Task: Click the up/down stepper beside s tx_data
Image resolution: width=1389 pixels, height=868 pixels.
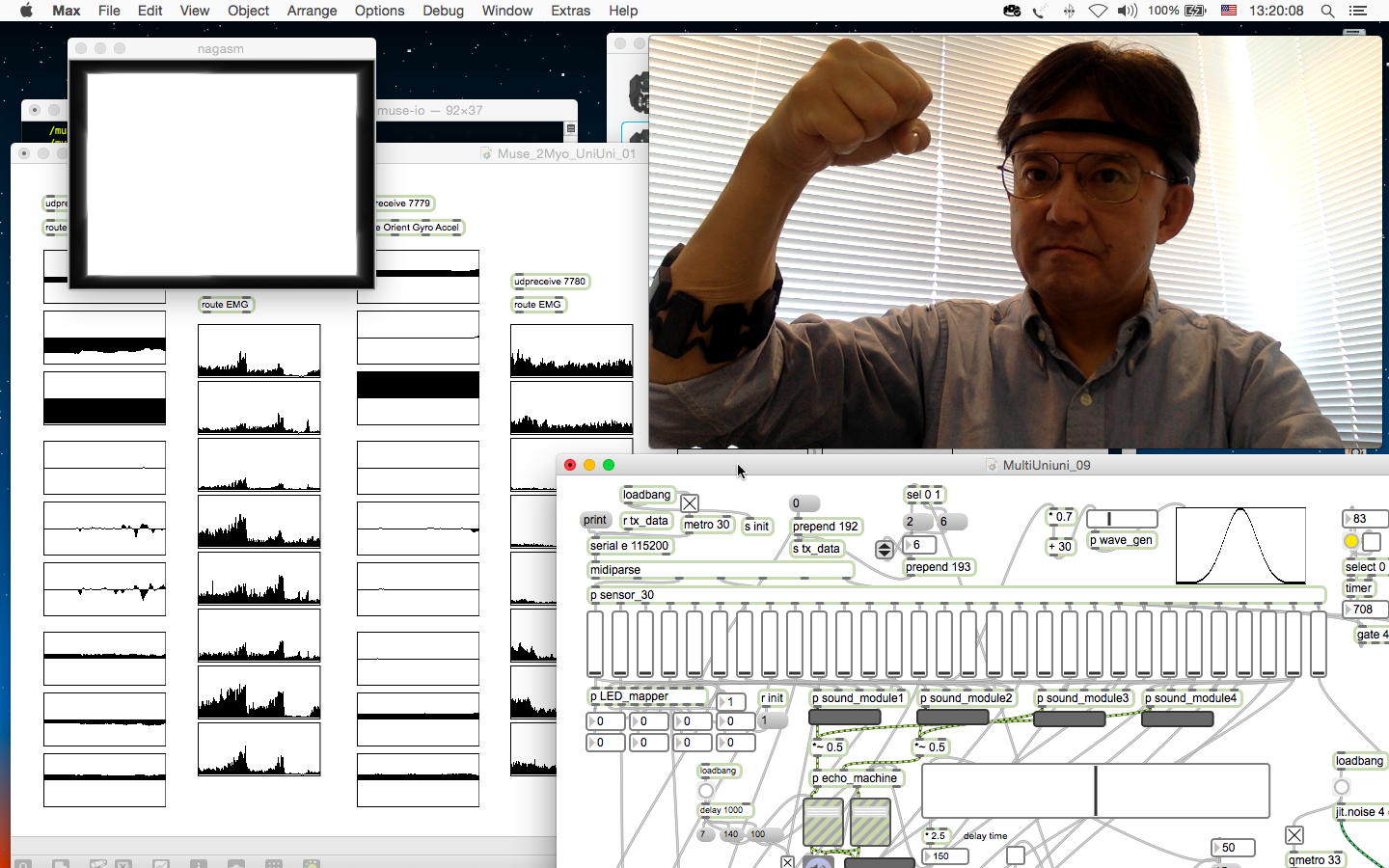Action: (x=885, y=550)
